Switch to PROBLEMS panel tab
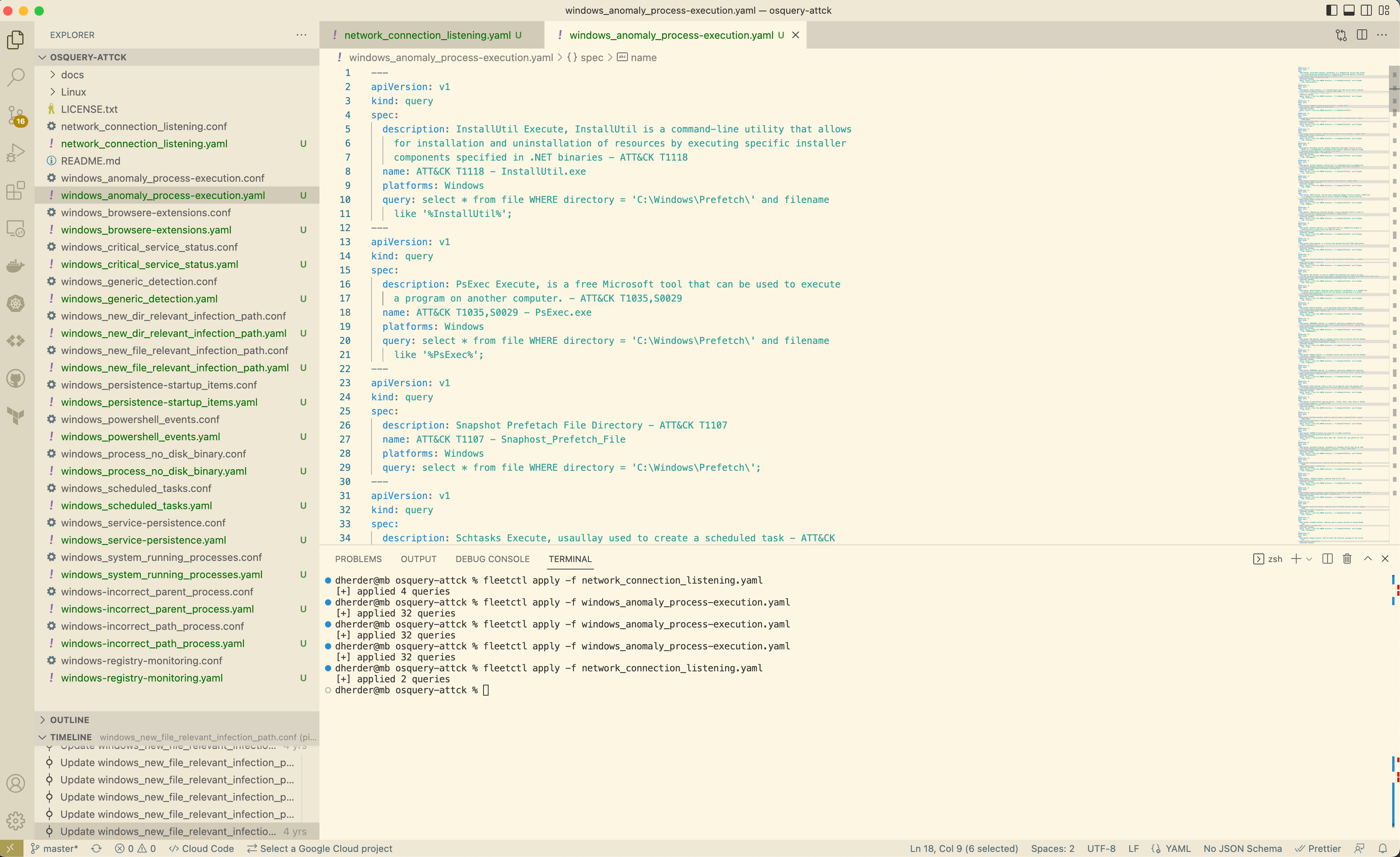This screenshot has width=1400, height=857. click(x=358, y=559)
